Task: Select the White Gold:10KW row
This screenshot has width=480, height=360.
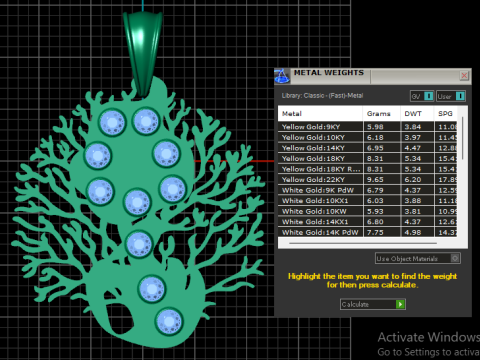Action: (x=368, y=211)
